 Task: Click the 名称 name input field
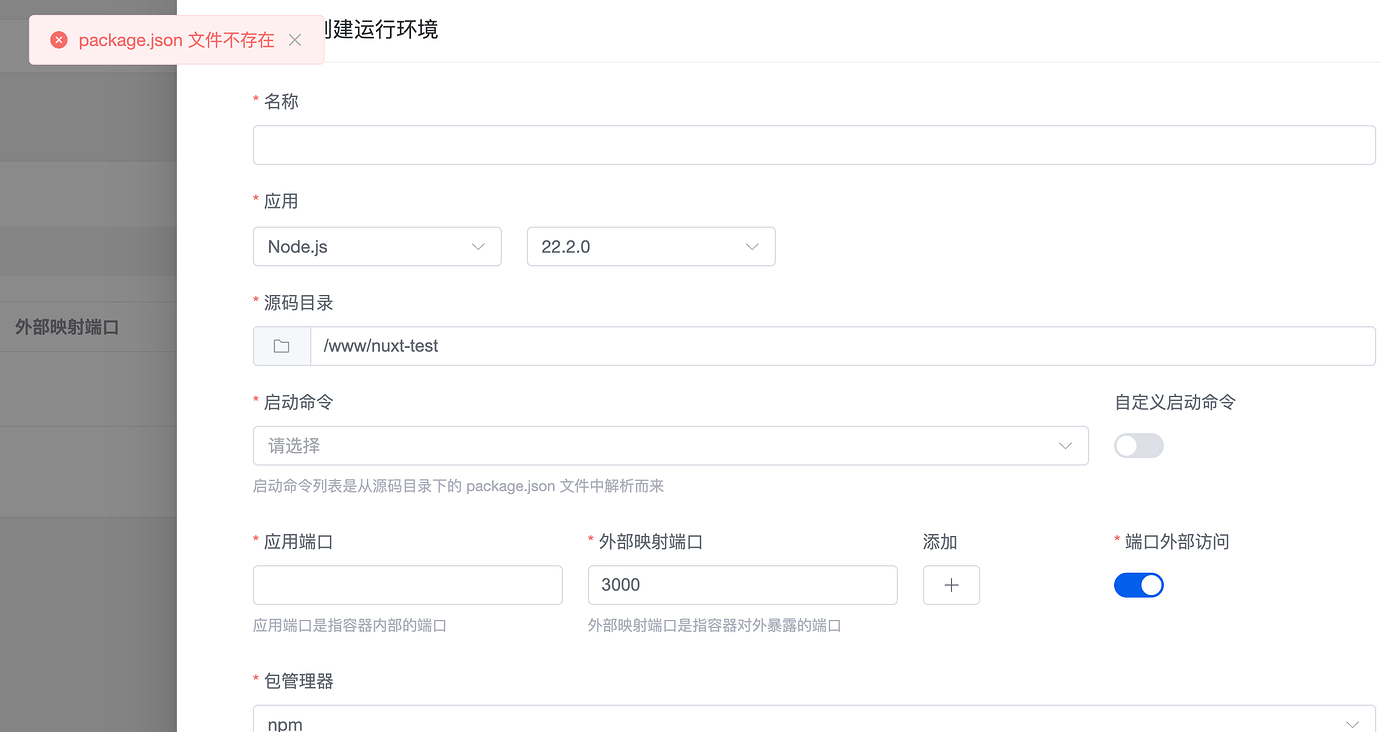(x=814, y=144)
